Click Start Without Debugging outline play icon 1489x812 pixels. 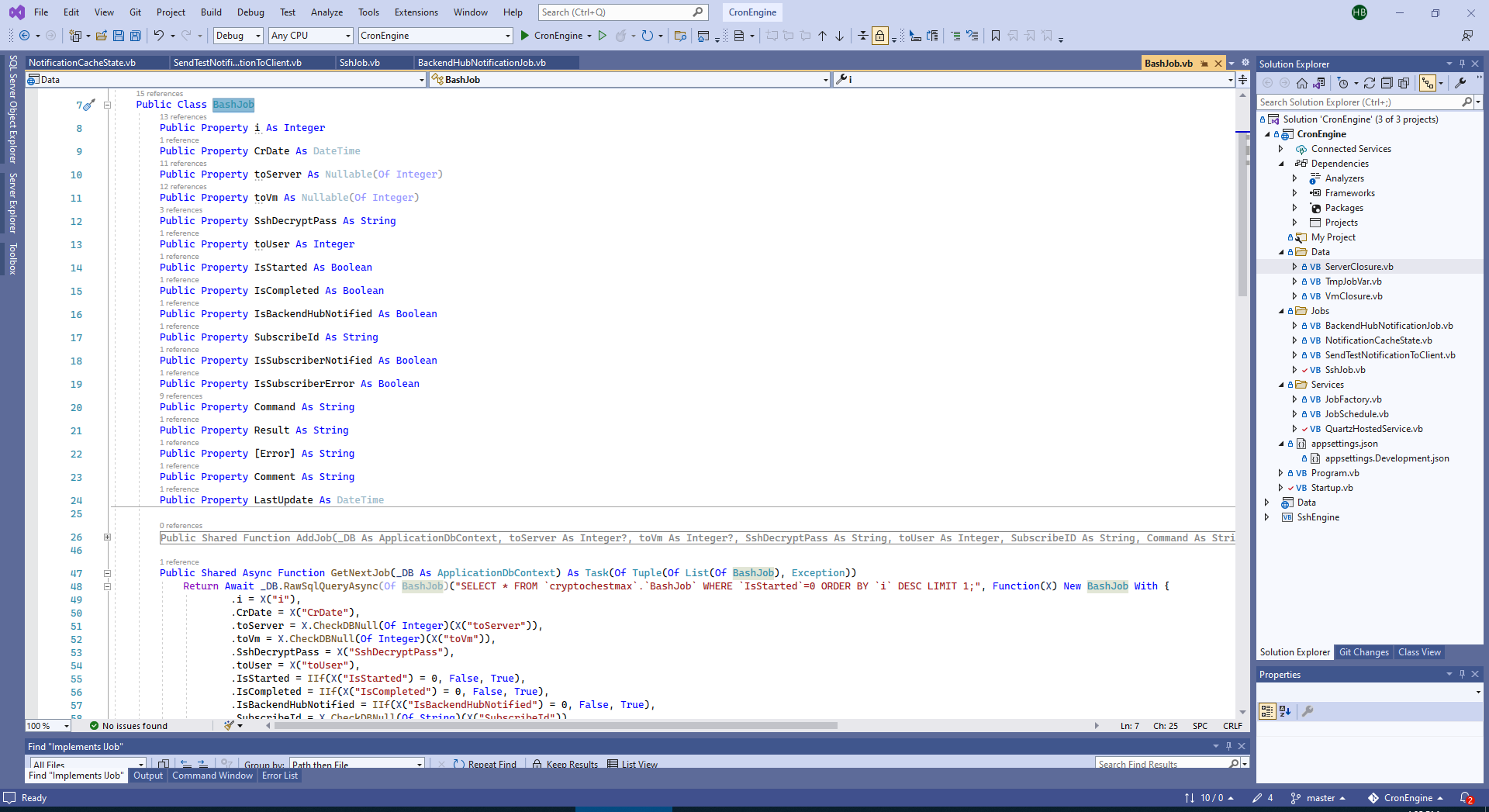coord(602,36)
